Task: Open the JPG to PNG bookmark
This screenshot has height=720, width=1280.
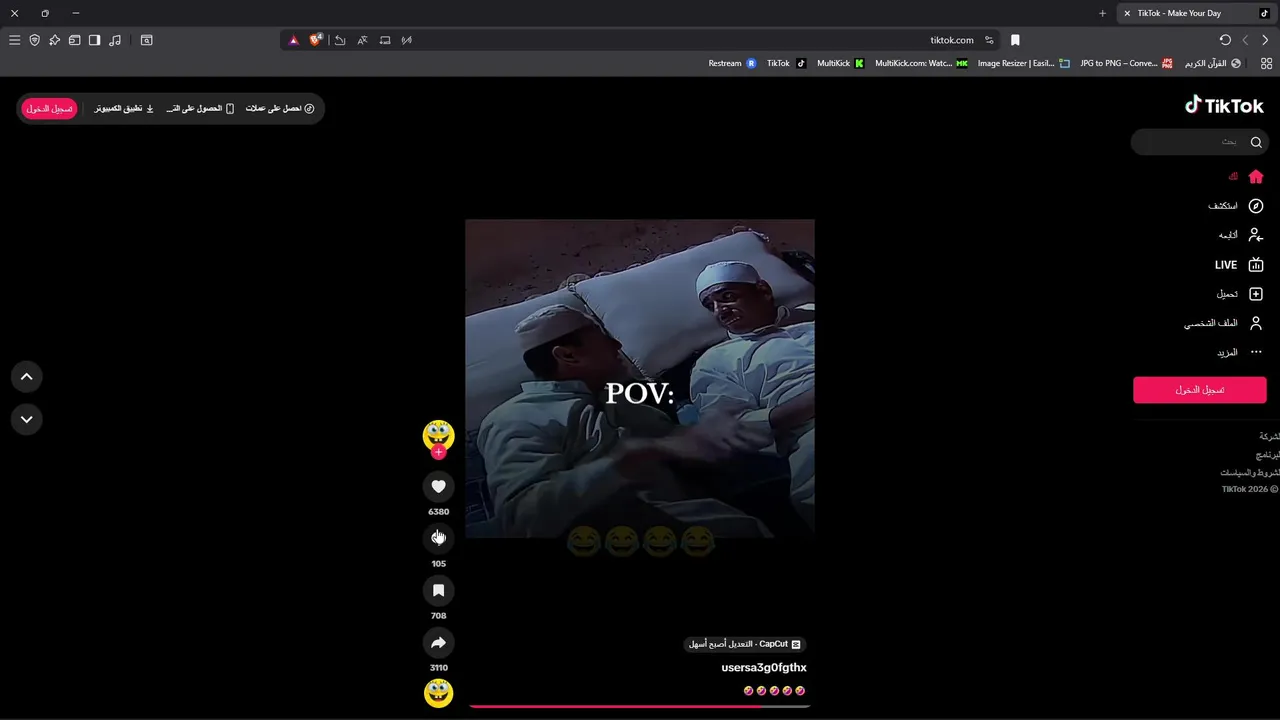Action: [x=1126, y=63]
